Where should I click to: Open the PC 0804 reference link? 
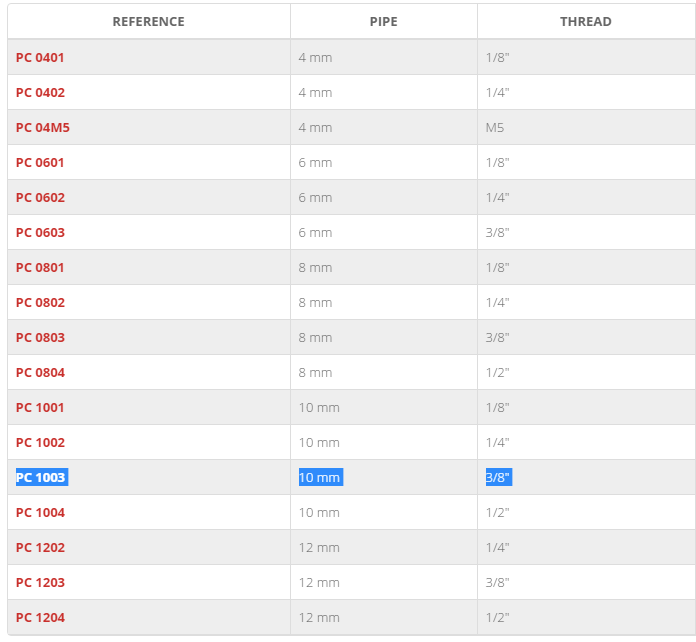(x=40, y=373)
